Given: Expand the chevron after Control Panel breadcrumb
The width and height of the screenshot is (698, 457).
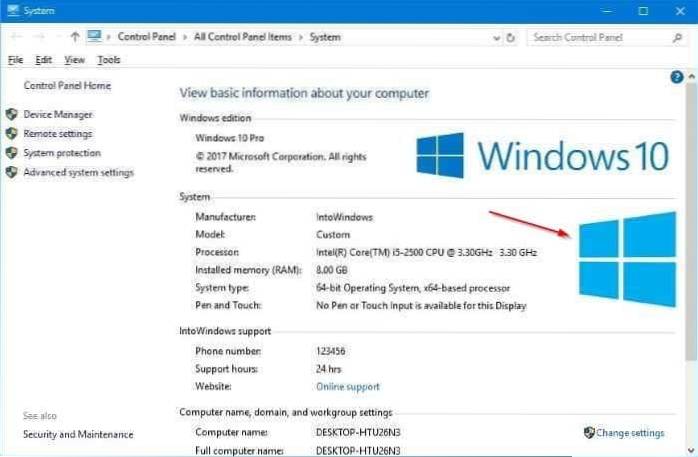Looking at the screenshot, I should 188,37.
